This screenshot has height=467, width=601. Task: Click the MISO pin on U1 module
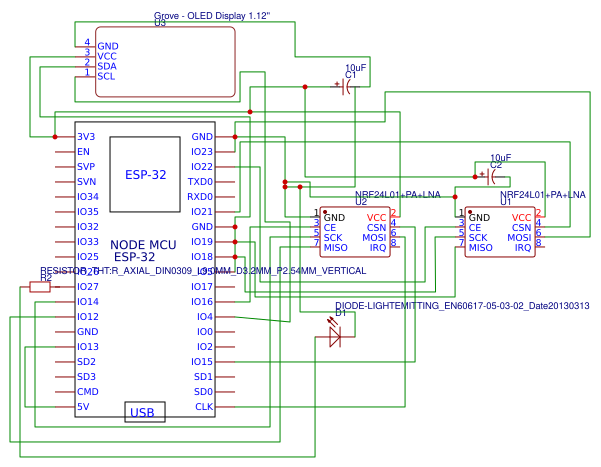(481, 248)
